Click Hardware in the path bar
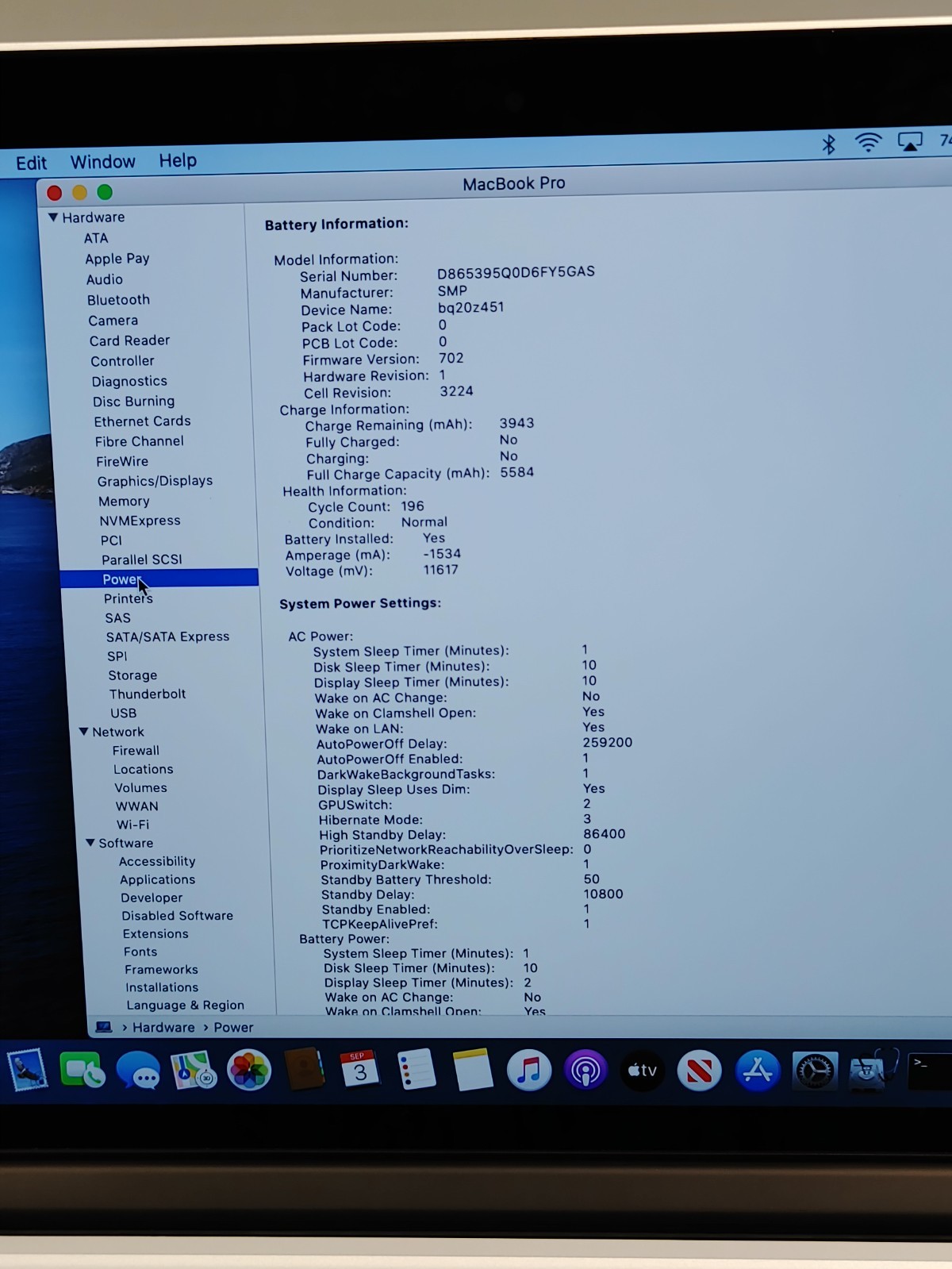This screenshot has height=1269, width=952. pos(163,1027)
